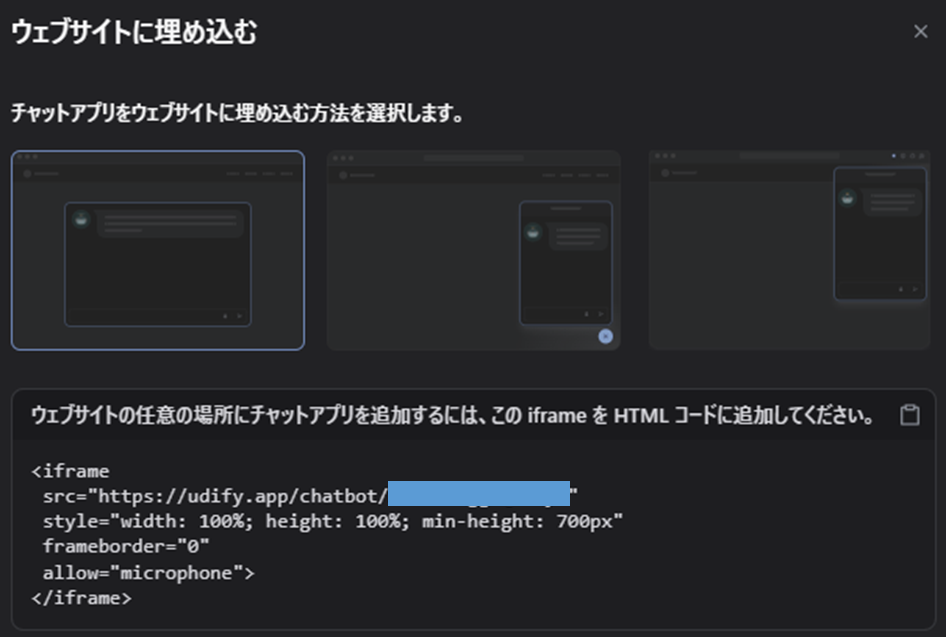Click the bot avatar in first preview
Image resolution: width=946 pixels, height=637 pixels.
[x=82, y=220]
